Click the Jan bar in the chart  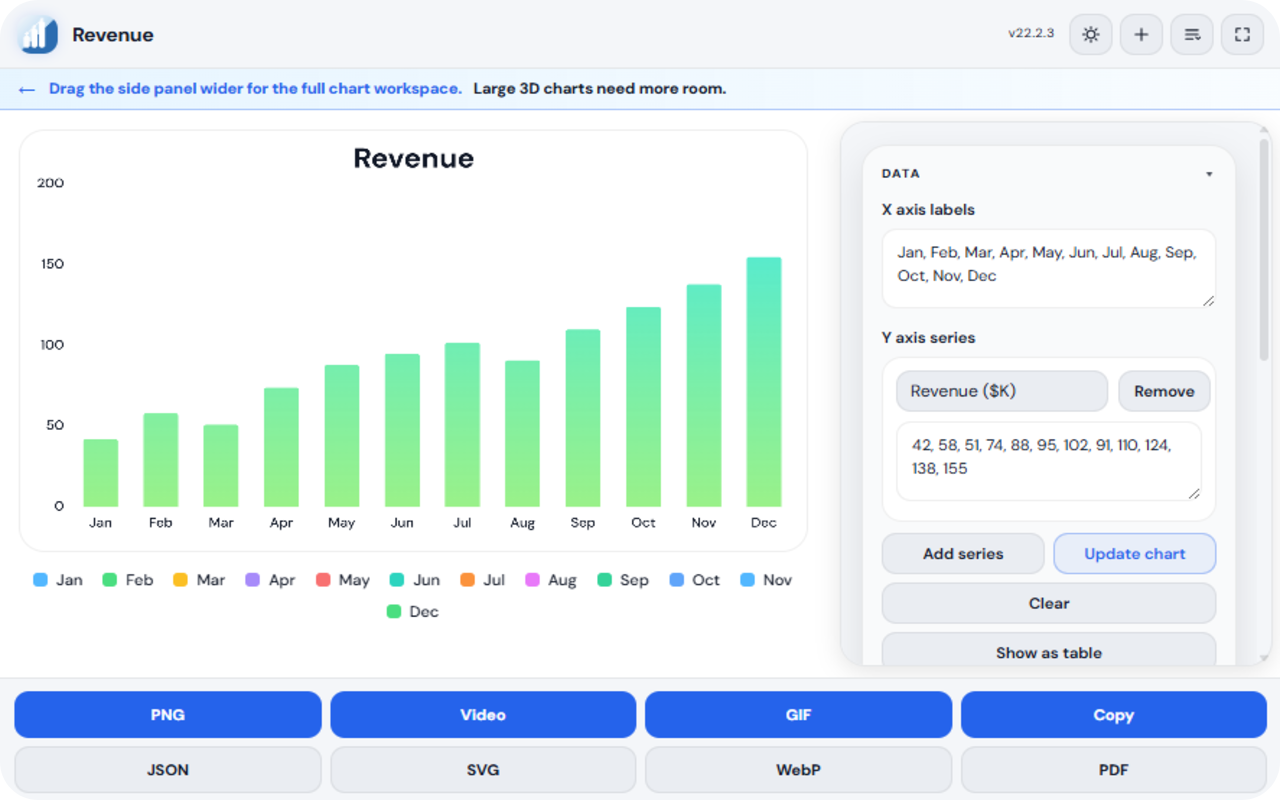point(100,473)
